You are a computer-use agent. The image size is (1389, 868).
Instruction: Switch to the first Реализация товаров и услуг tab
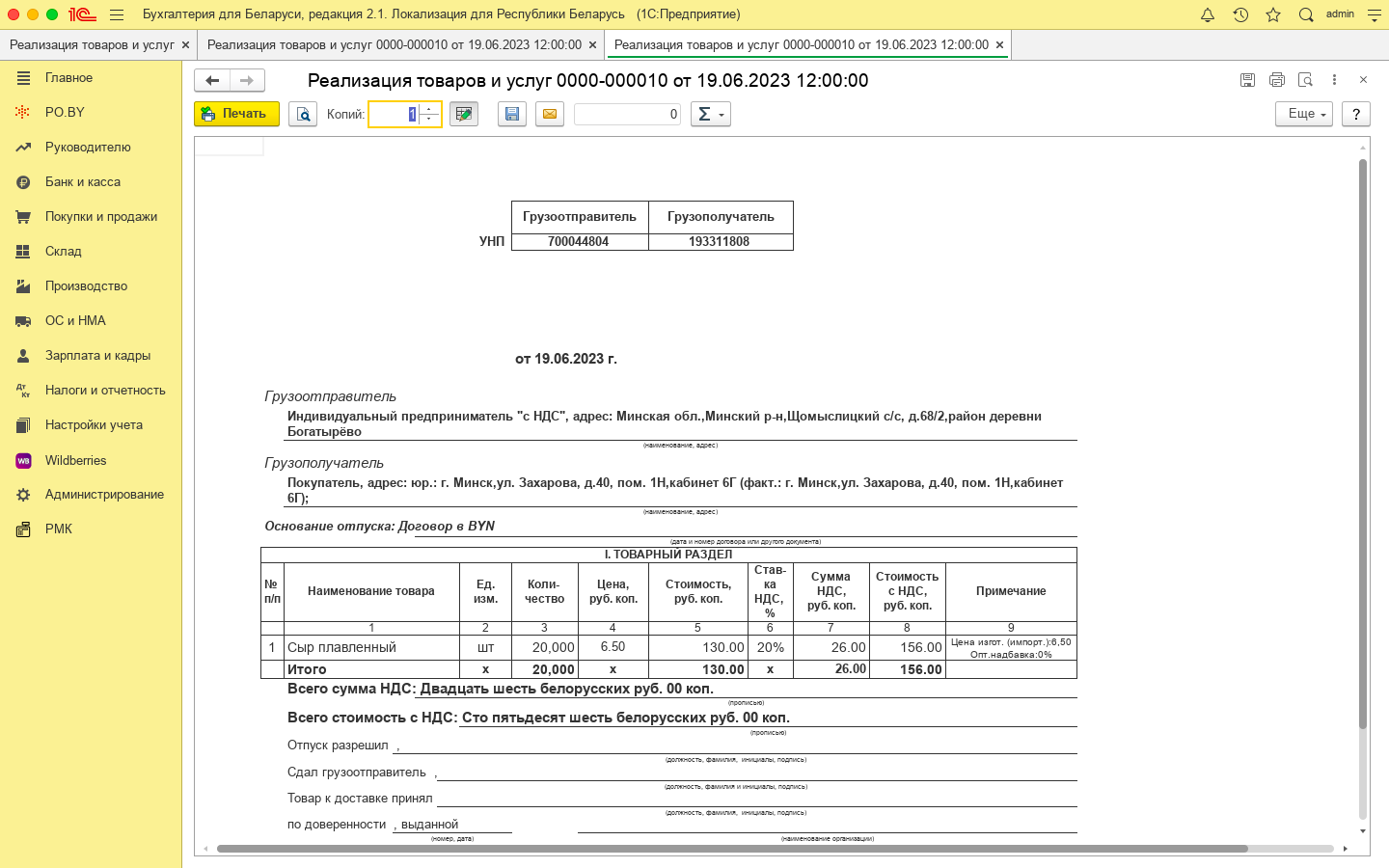point(92,44)
